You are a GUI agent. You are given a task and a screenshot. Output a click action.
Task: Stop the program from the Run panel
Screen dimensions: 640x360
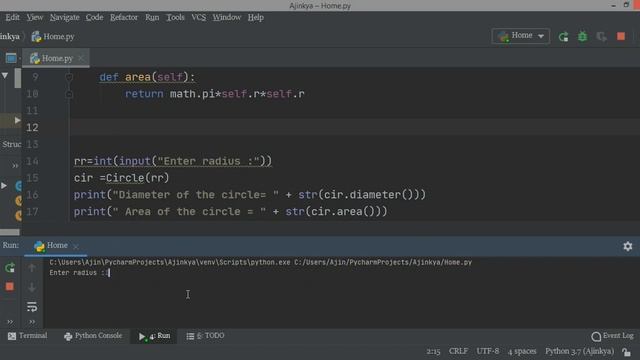point(10,287)
